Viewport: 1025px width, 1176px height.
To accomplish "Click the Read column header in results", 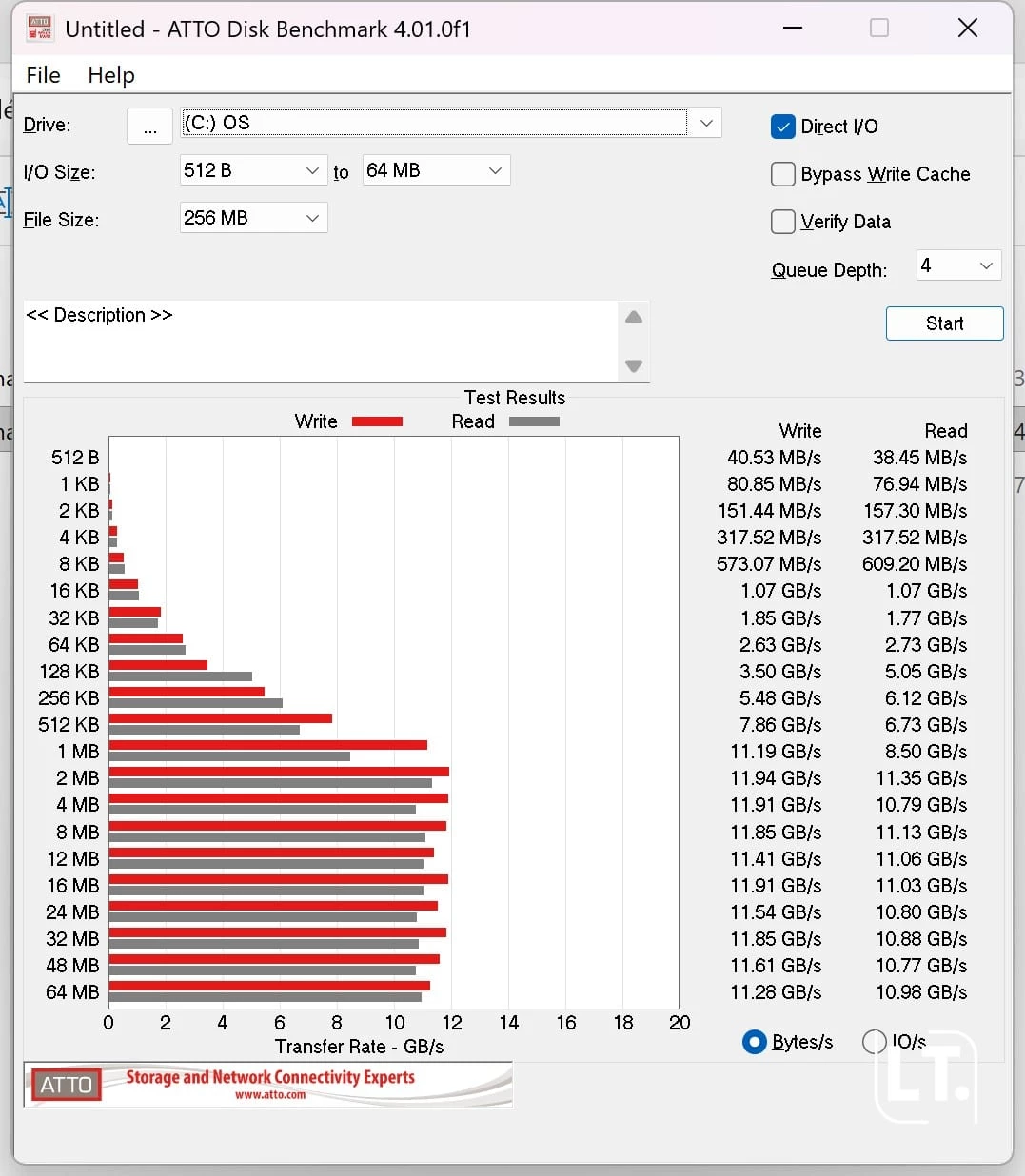I will pos(946,431).
